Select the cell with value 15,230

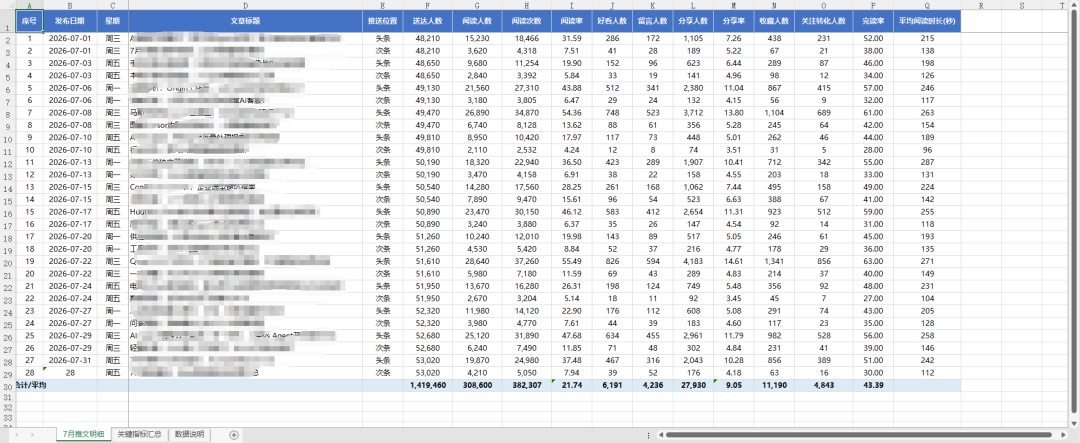click(477, 39)
